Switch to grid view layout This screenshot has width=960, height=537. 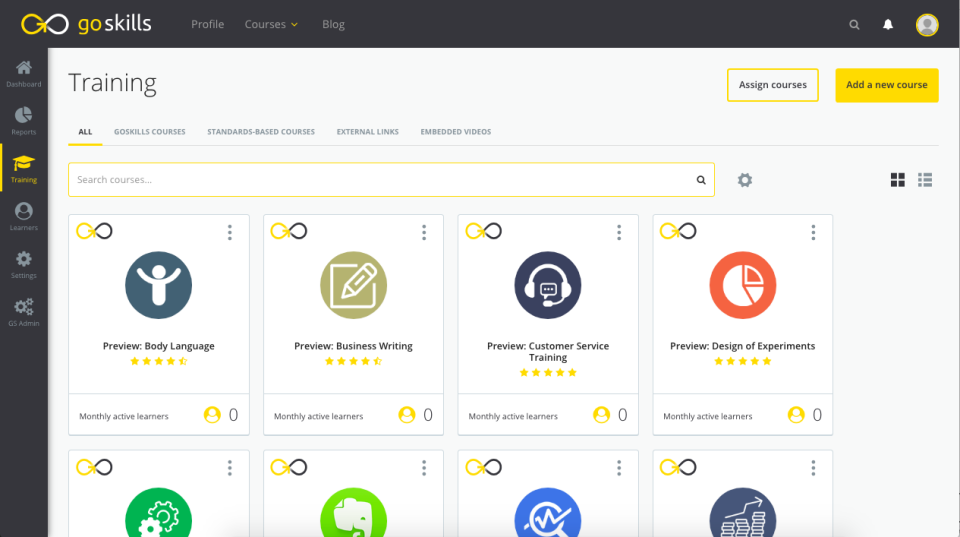pos(898,179)
